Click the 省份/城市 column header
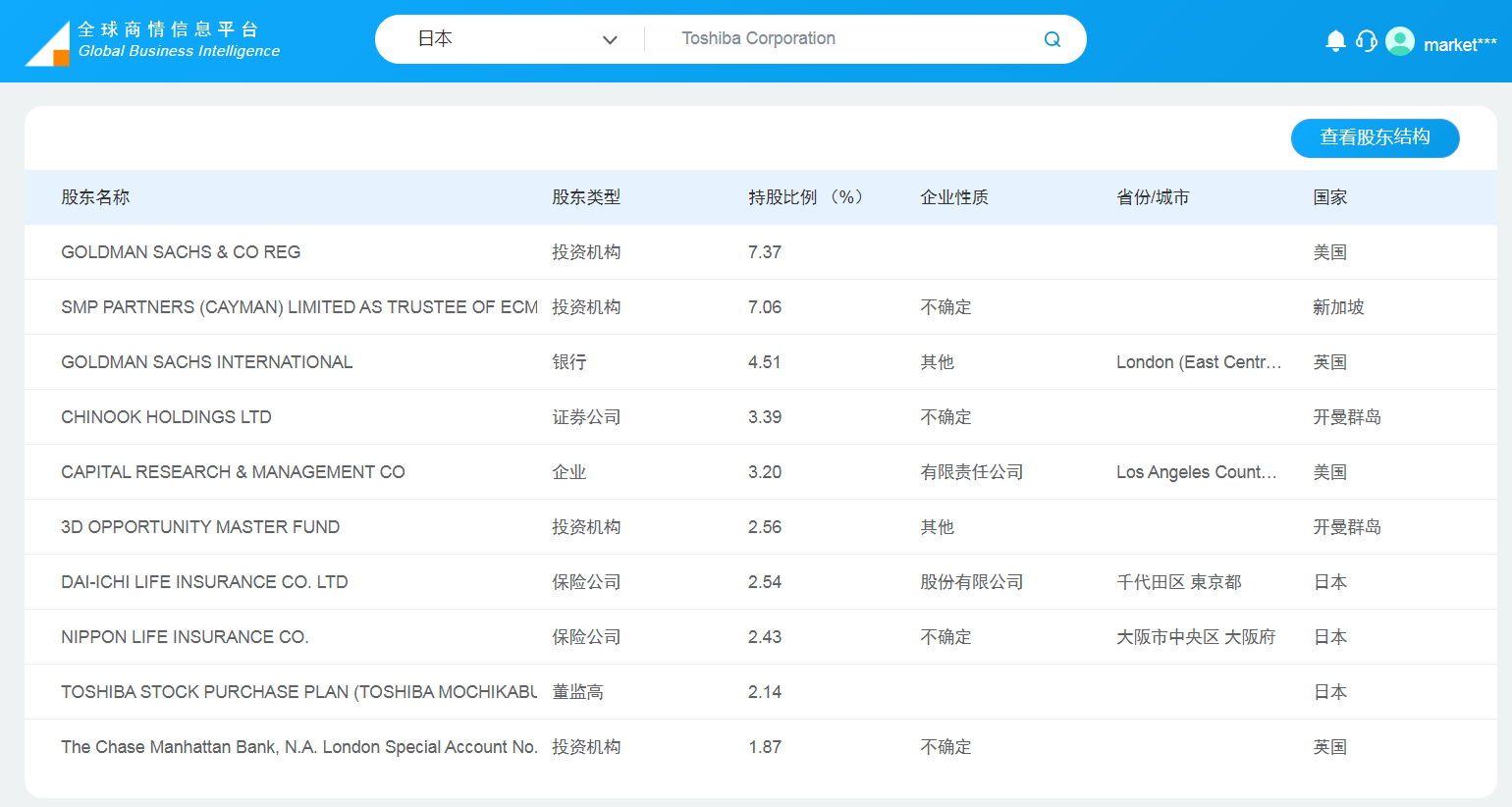1512x807 pixels. [x=1153, y=197]
